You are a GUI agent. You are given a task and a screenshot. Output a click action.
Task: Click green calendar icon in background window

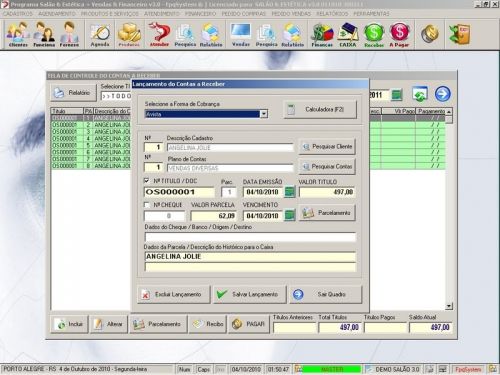coord(396,95)
